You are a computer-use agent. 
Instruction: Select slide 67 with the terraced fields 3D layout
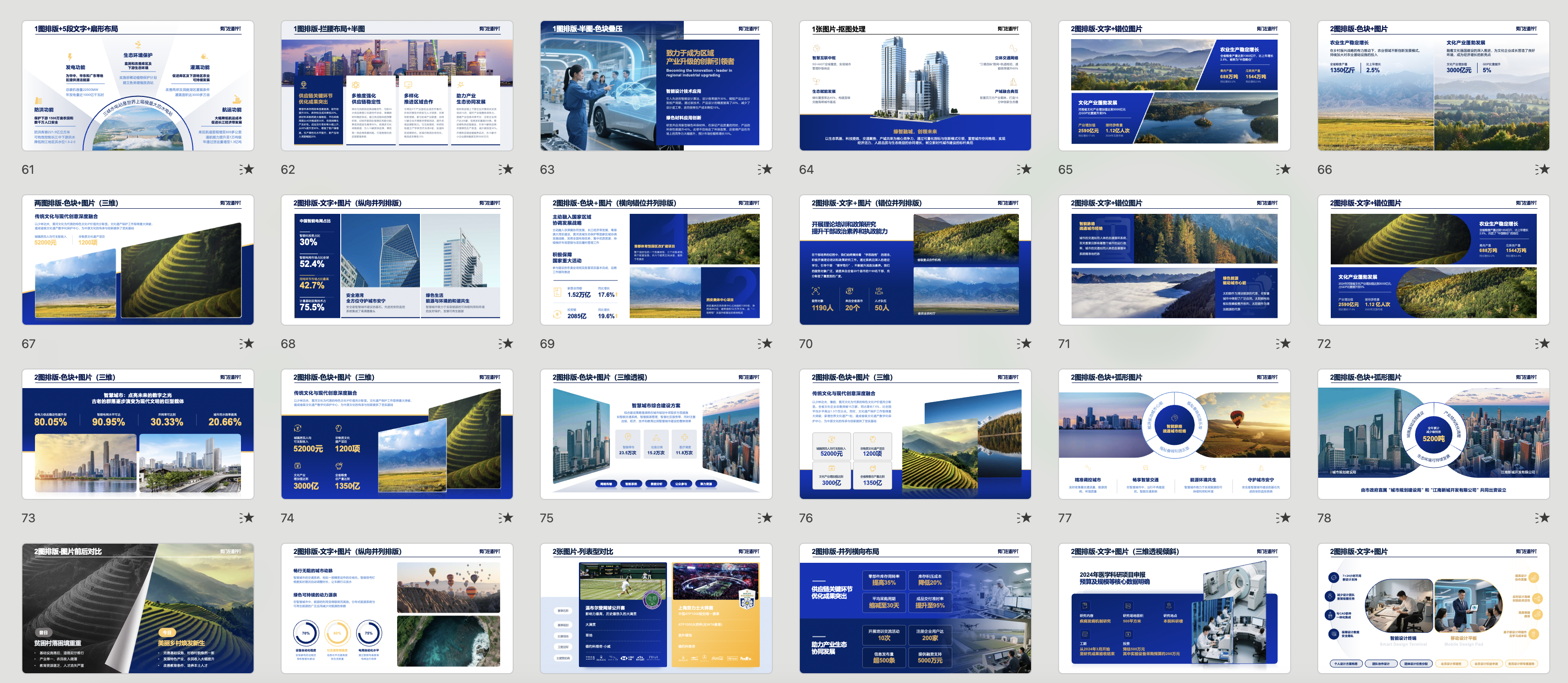tap(138, 260)
